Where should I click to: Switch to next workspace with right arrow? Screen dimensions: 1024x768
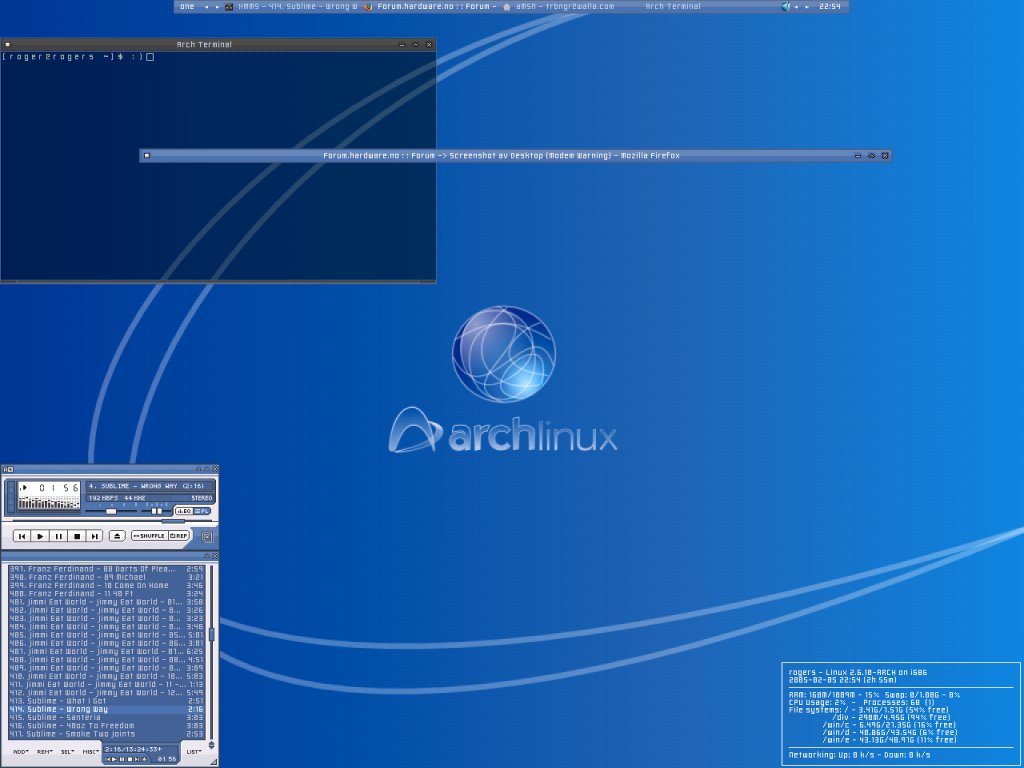tap(217, 7)
